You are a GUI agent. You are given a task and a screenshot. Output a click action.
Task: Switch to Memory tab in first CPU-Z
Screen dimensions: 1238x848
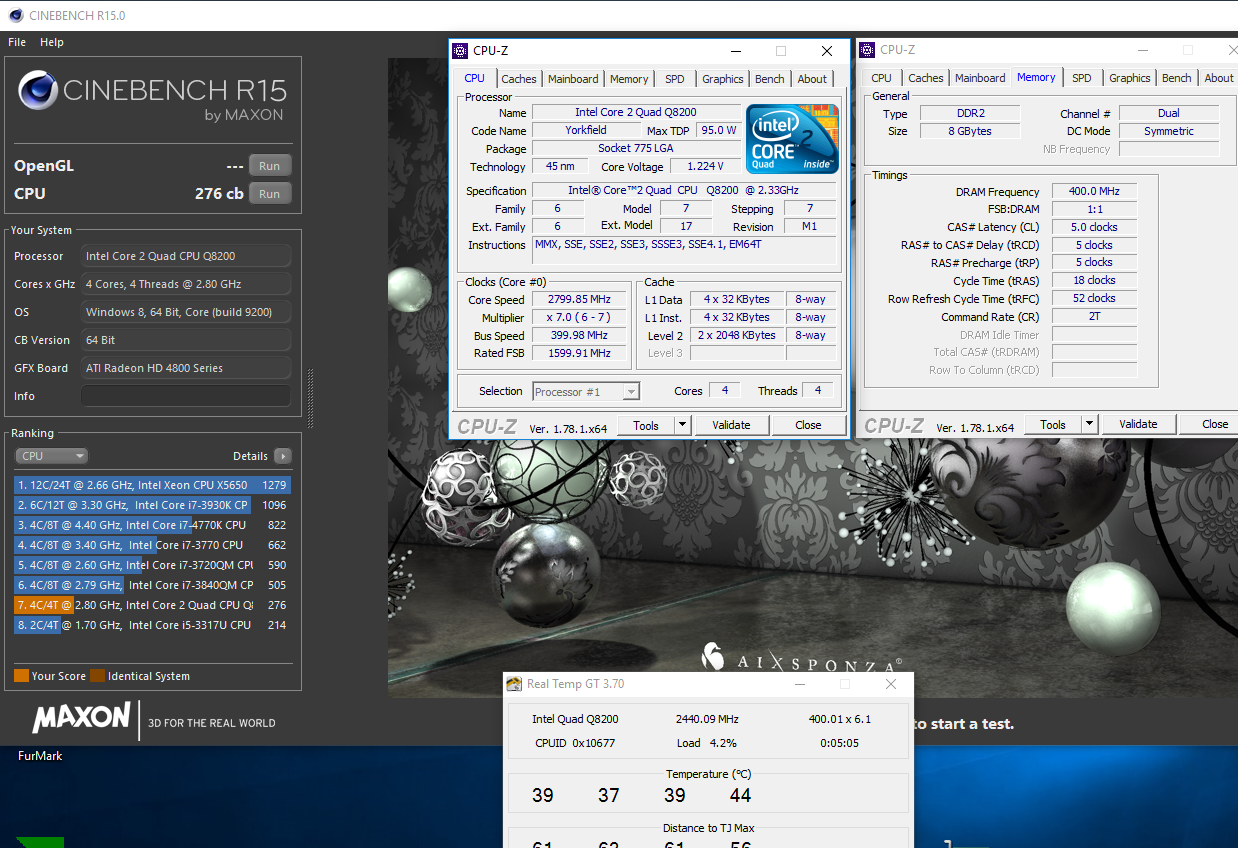coord(629,79)
